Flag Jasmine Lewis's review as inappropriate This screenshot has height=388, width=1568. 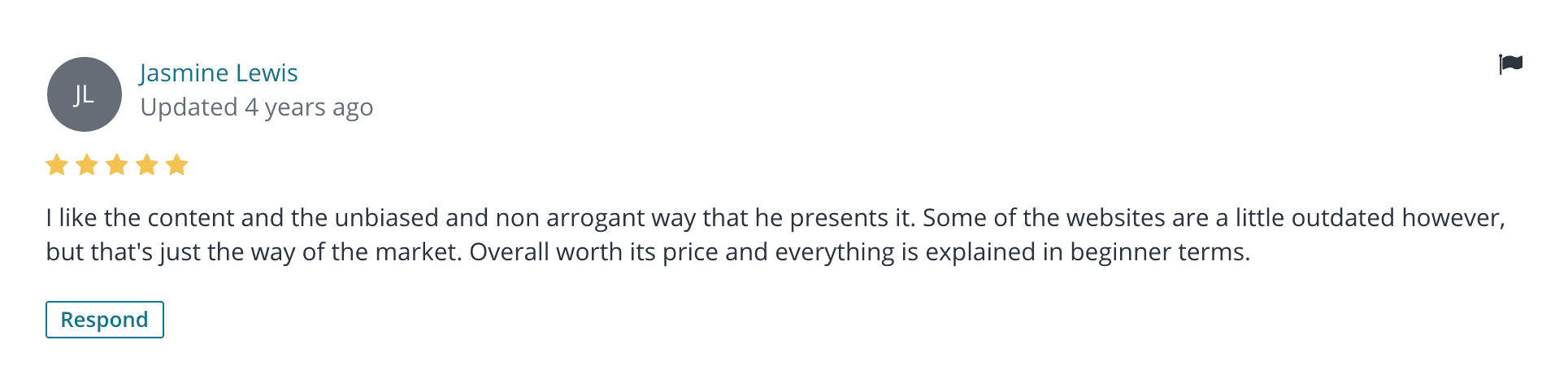click(x=1510, y=63)
